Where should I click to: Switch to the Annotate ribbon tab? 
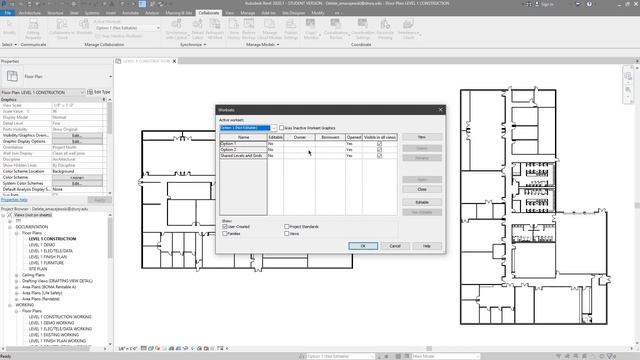(131, 13)
